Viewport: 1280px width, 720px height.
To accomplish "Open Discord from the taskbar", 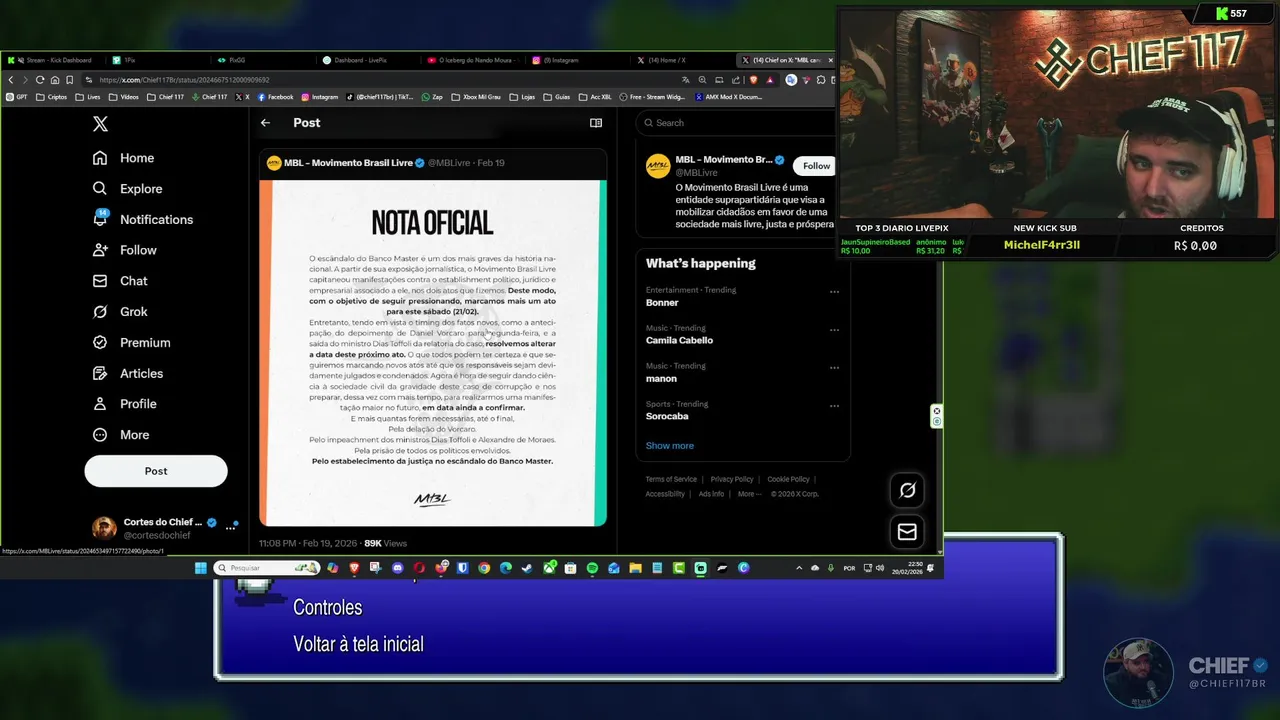I will click(x=398, y=568).
